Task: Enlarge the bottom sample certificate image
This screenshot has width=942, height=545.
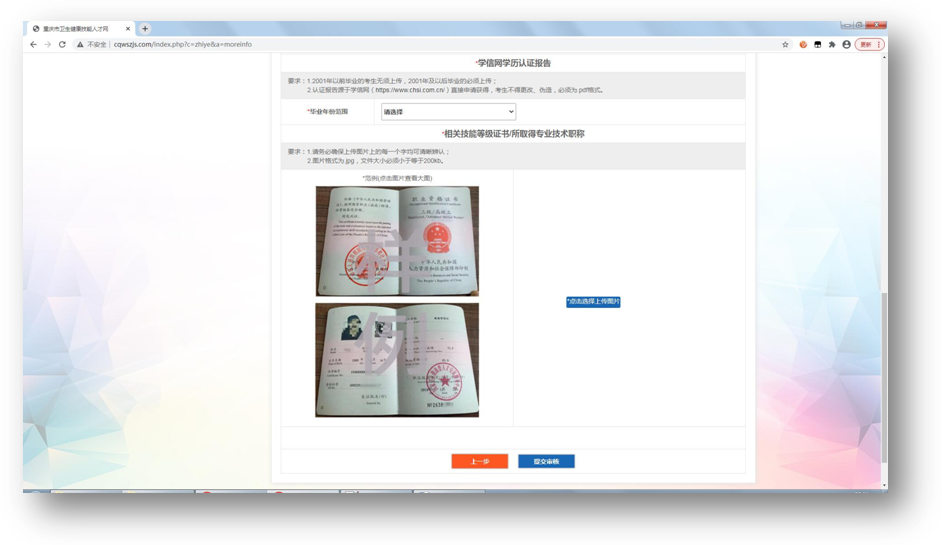Action: 397,360
